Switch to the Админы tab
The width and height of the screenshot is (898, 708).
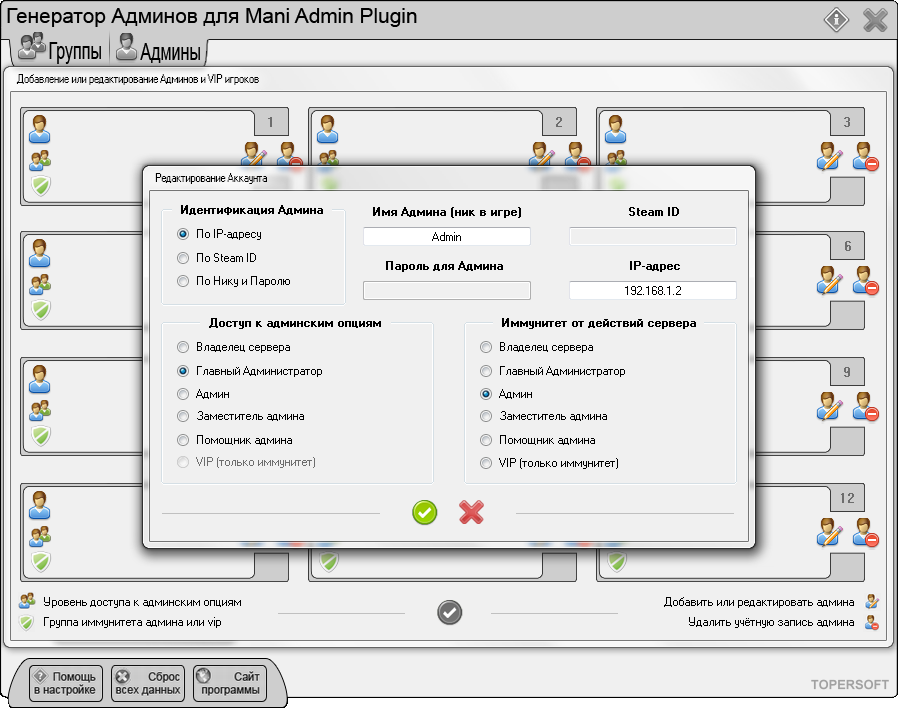coord(159,49)
